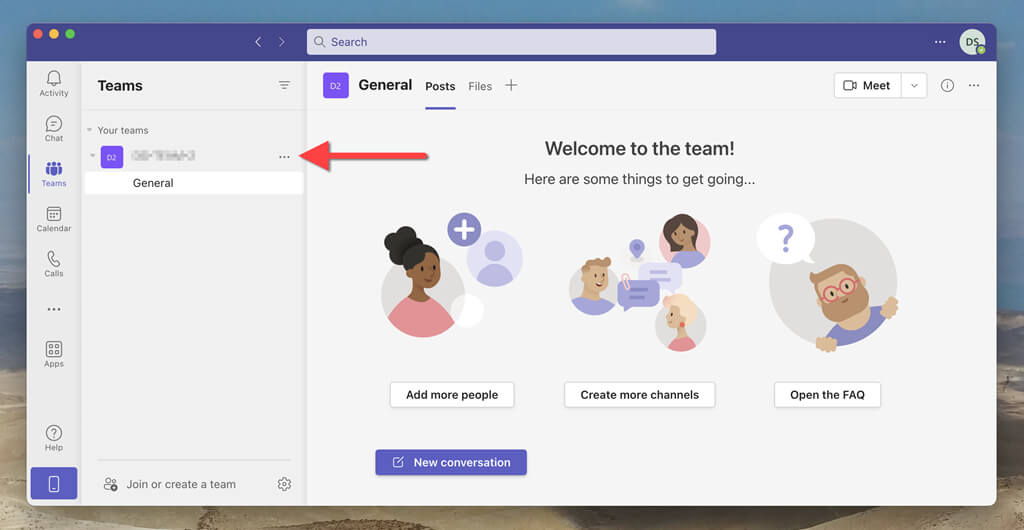
Task: Click Join or create a team
Action: click(x=170, y=484)
